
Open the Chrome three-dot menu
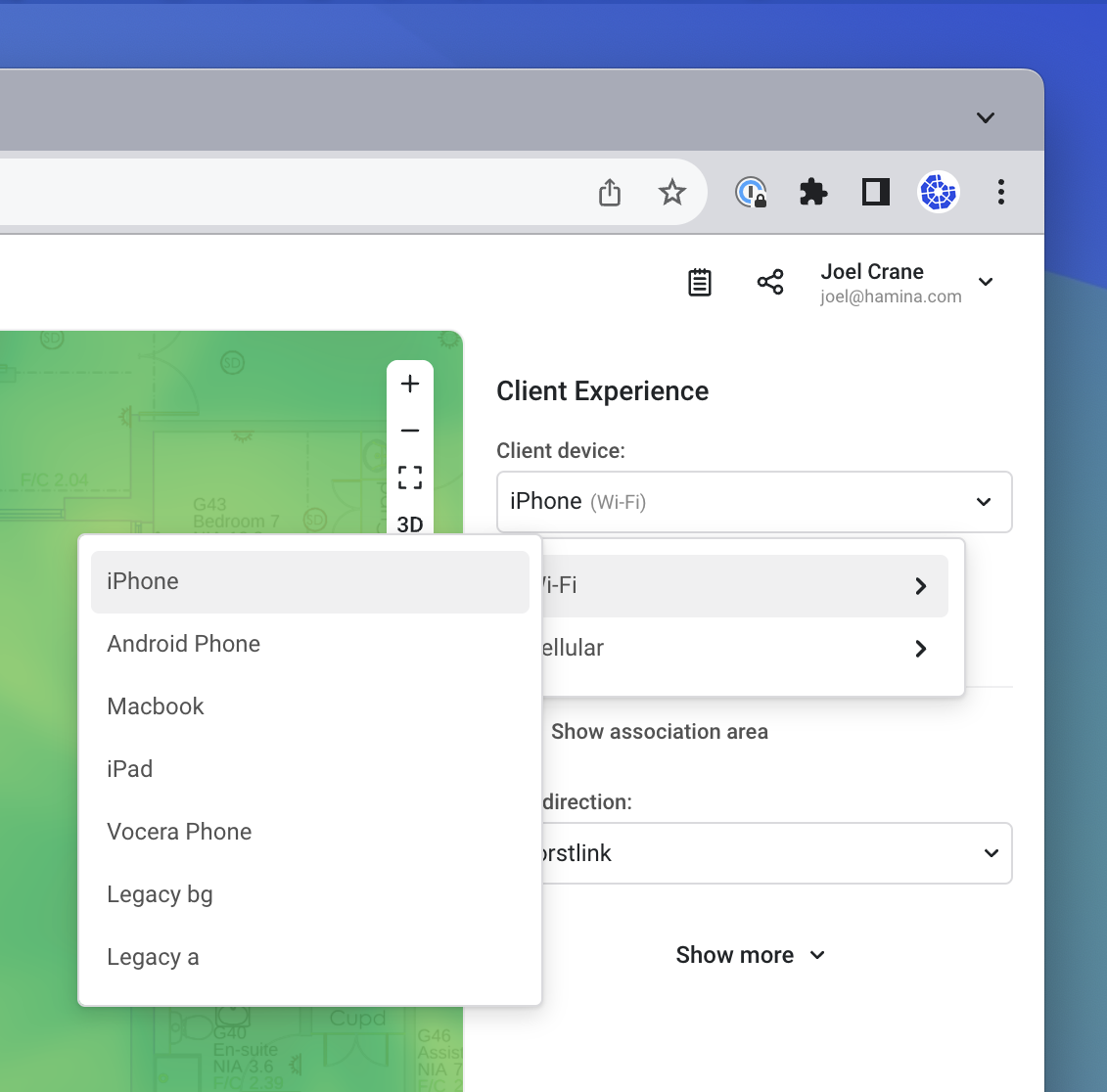click(1000, 192)
